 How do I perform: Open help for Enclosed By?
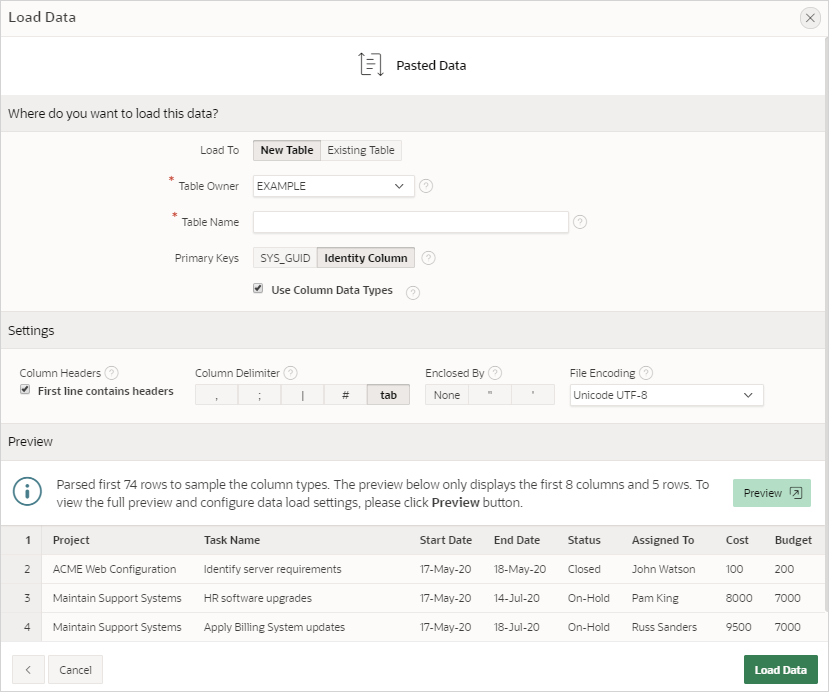pyautogui.click(x=495, y=373)
